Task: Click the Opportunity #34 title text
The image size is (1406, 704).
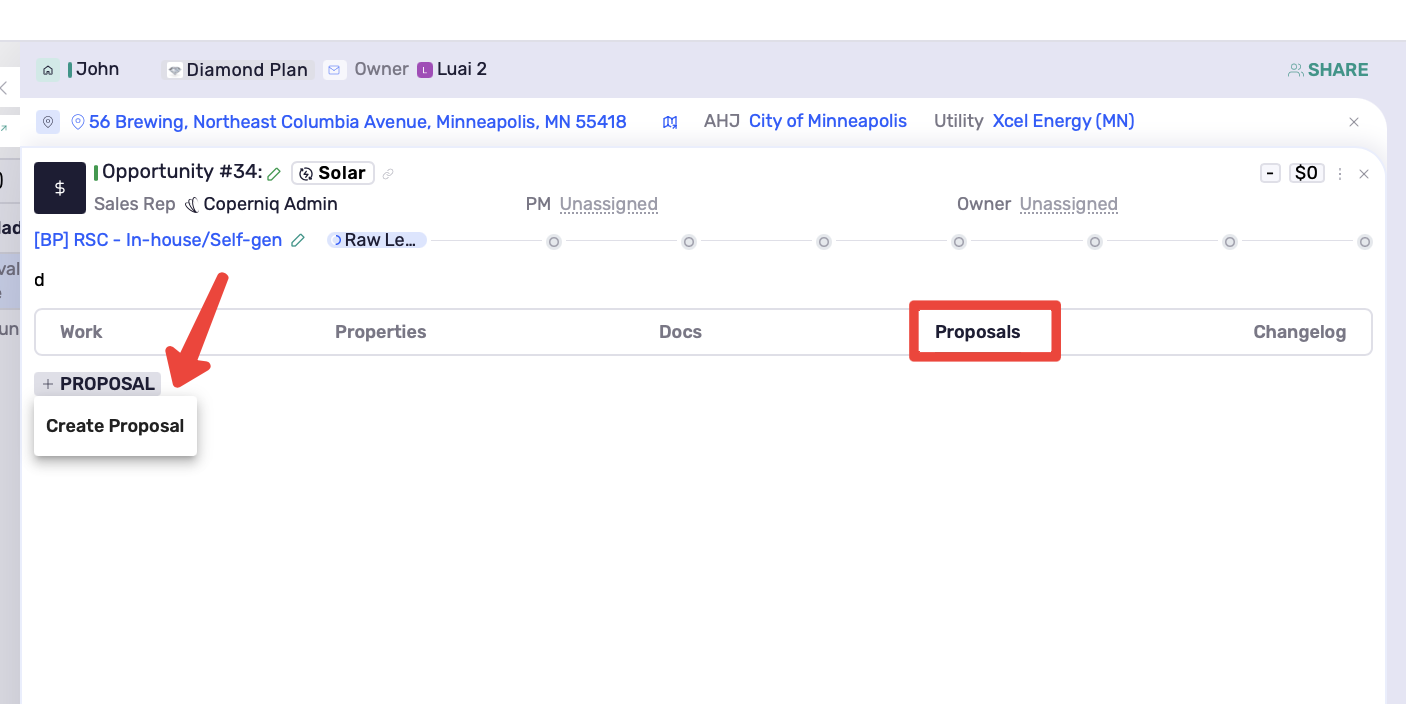Action: 182,172
